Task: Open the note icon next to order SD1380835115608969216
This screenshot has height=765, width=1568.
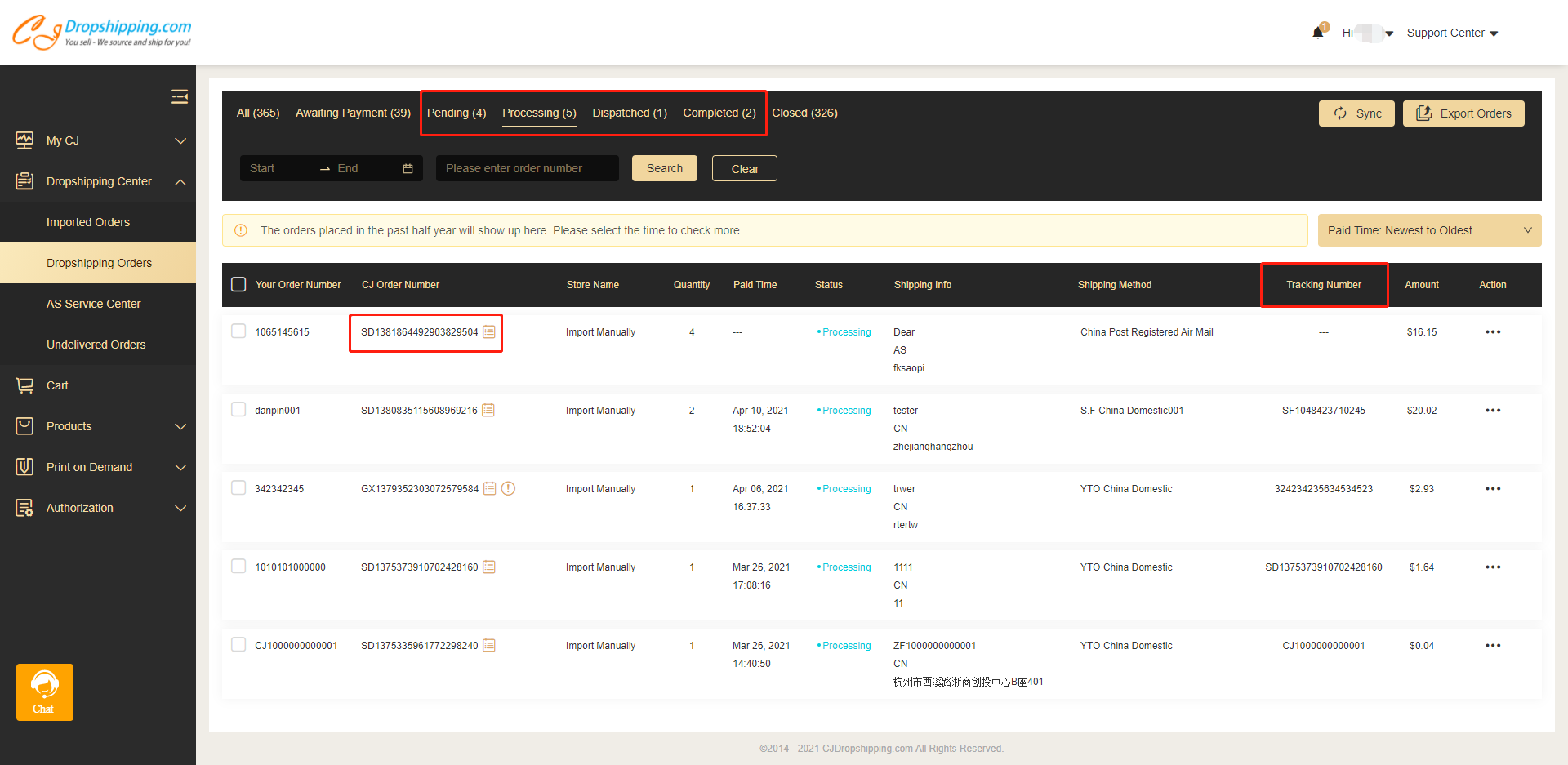Action: click(489, 410)
